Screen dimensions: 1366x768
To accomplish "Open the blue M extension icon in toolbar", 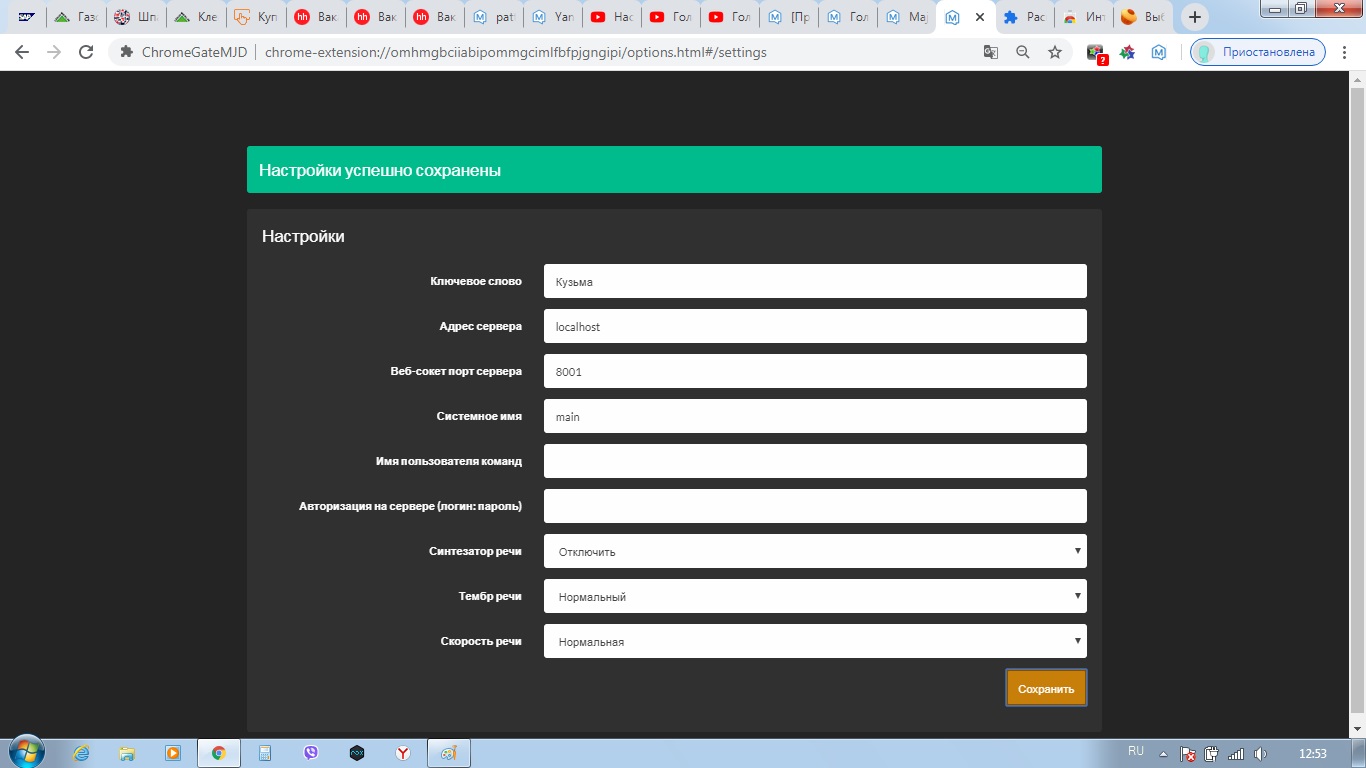I will 1159,52.
